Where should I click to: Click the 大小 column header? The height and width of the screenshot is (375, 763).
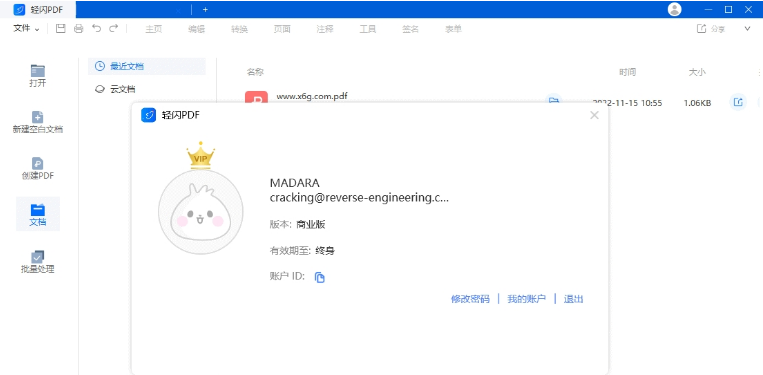[696, 72]
